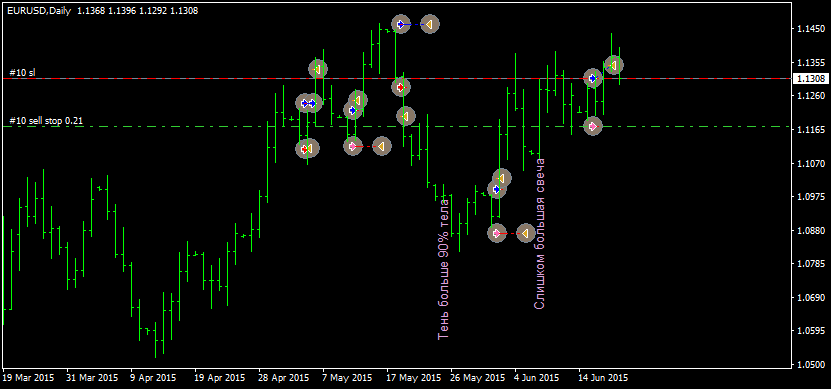Select the yellow arrow at the 1.0880 price level
Image resolution: width=831 pixels, height=389 pixels.
(525, 233)
